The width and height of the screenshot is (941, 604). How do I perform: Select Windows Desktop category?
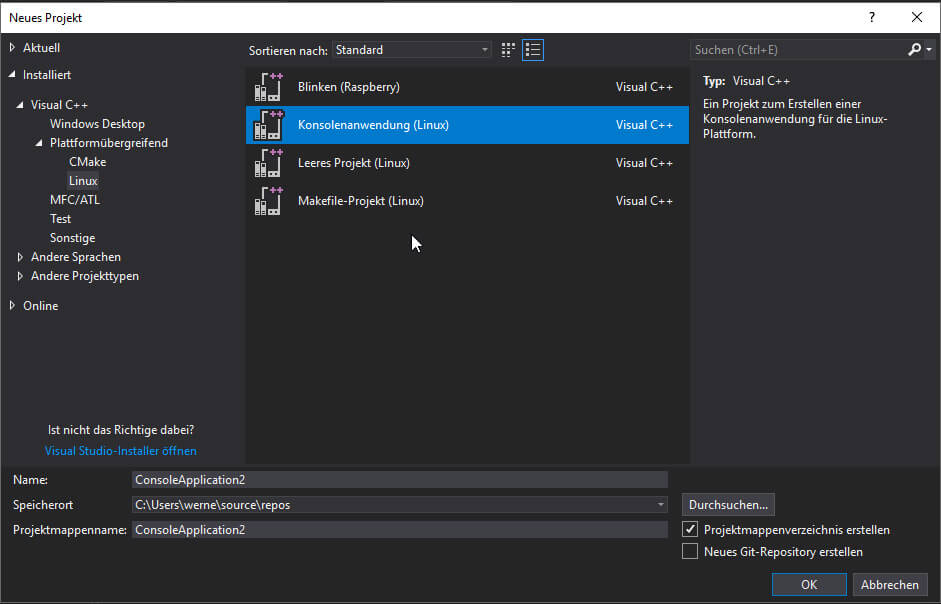point(97,124)
